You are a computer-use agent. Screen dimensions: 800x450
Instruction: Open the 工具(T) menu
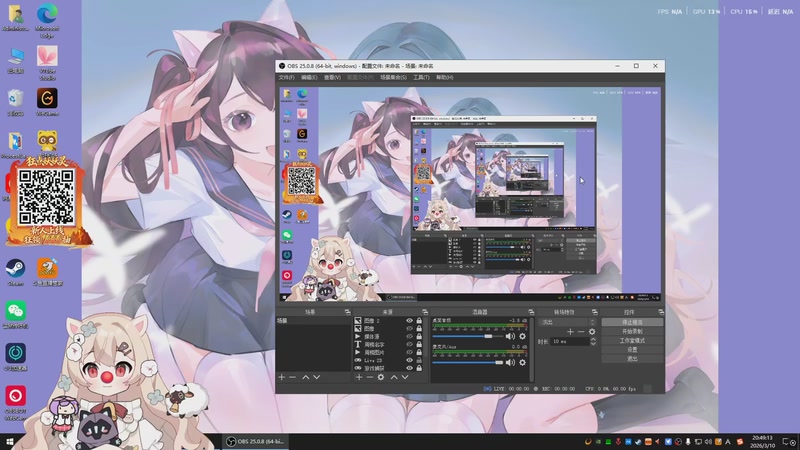pos(421,78)
